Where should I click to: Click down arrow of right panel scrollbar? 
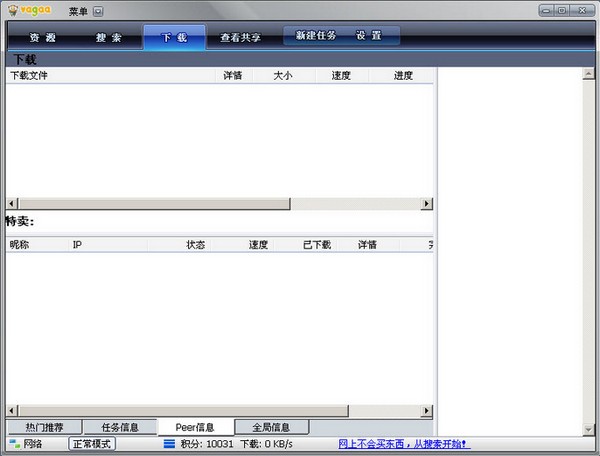[588, 429]
